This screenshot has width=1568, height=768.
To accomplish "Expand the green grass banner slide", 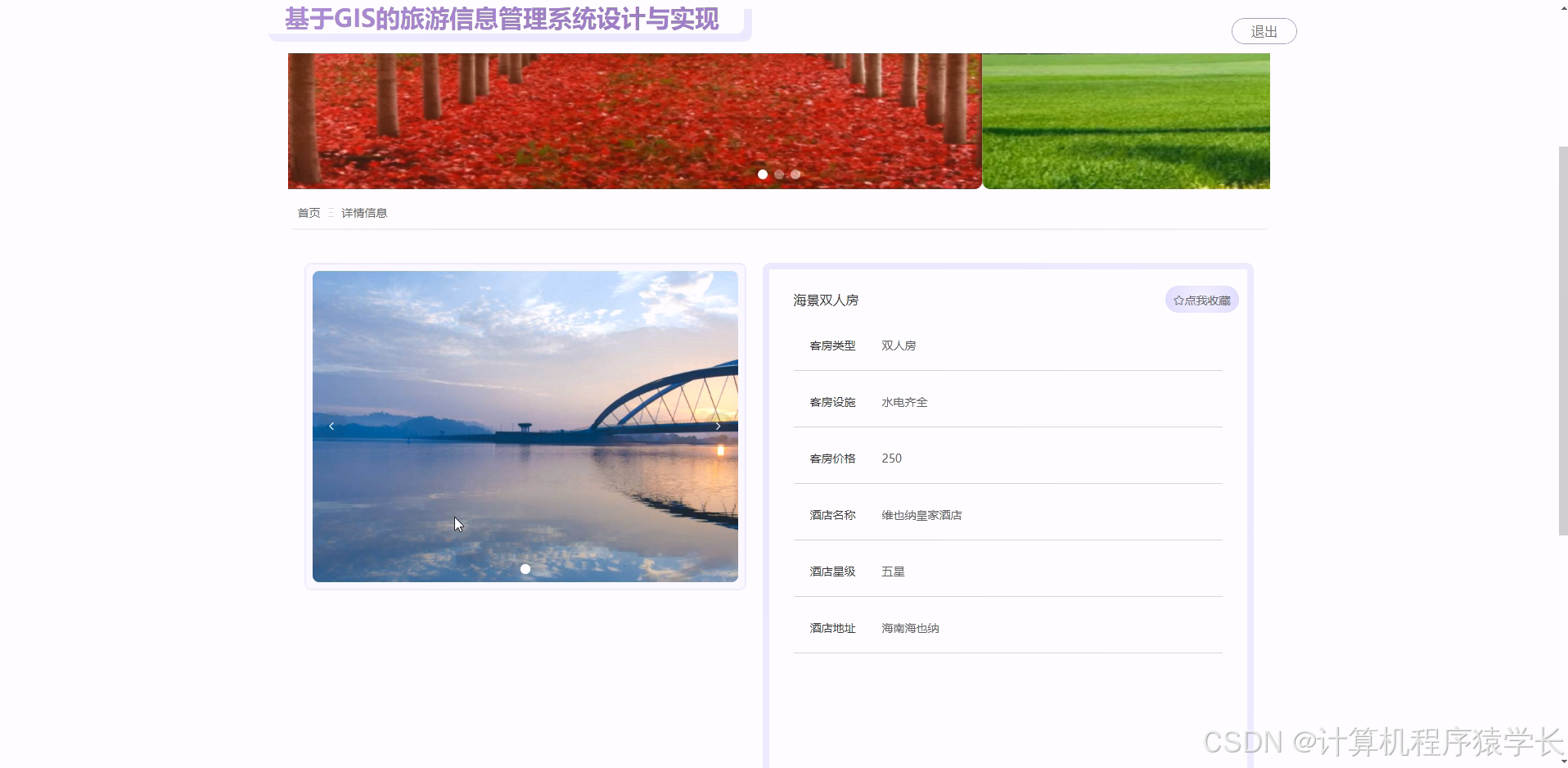I will 1125,120.
